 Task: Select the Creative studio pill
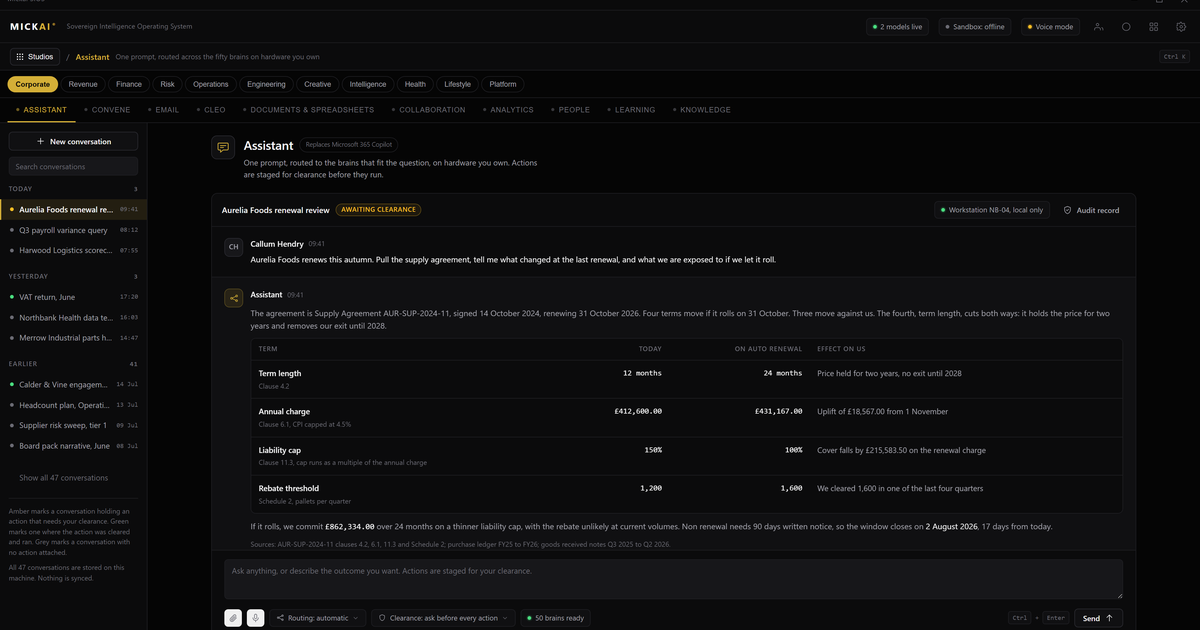click(318, 84)
